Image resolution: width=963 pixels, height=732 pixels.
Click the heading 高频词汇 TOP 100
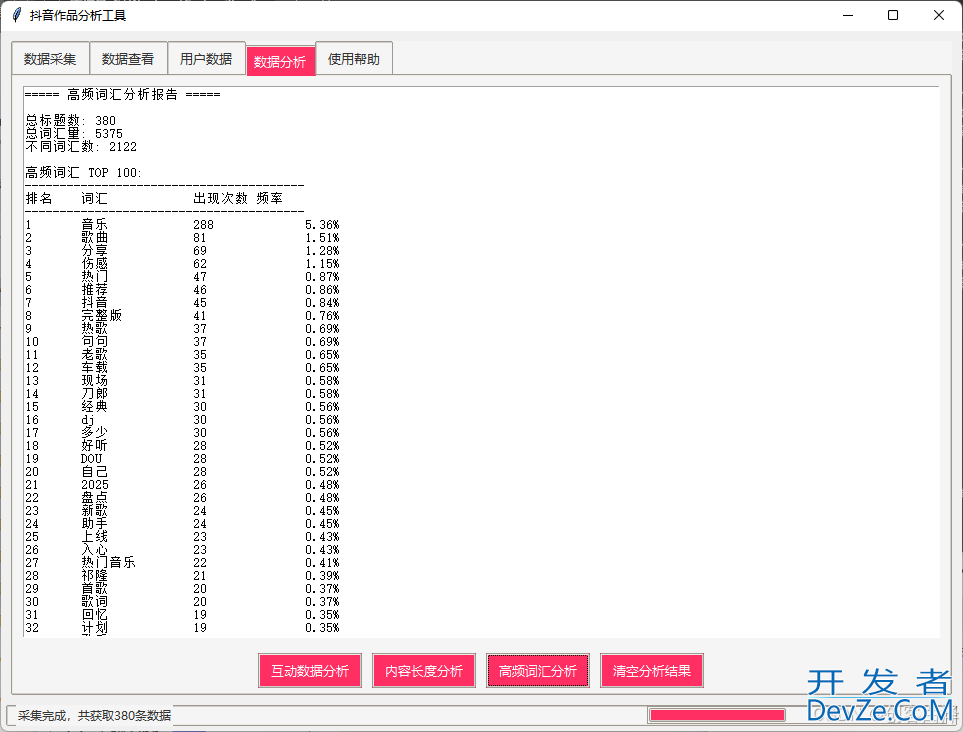click(x=84, y=173)
